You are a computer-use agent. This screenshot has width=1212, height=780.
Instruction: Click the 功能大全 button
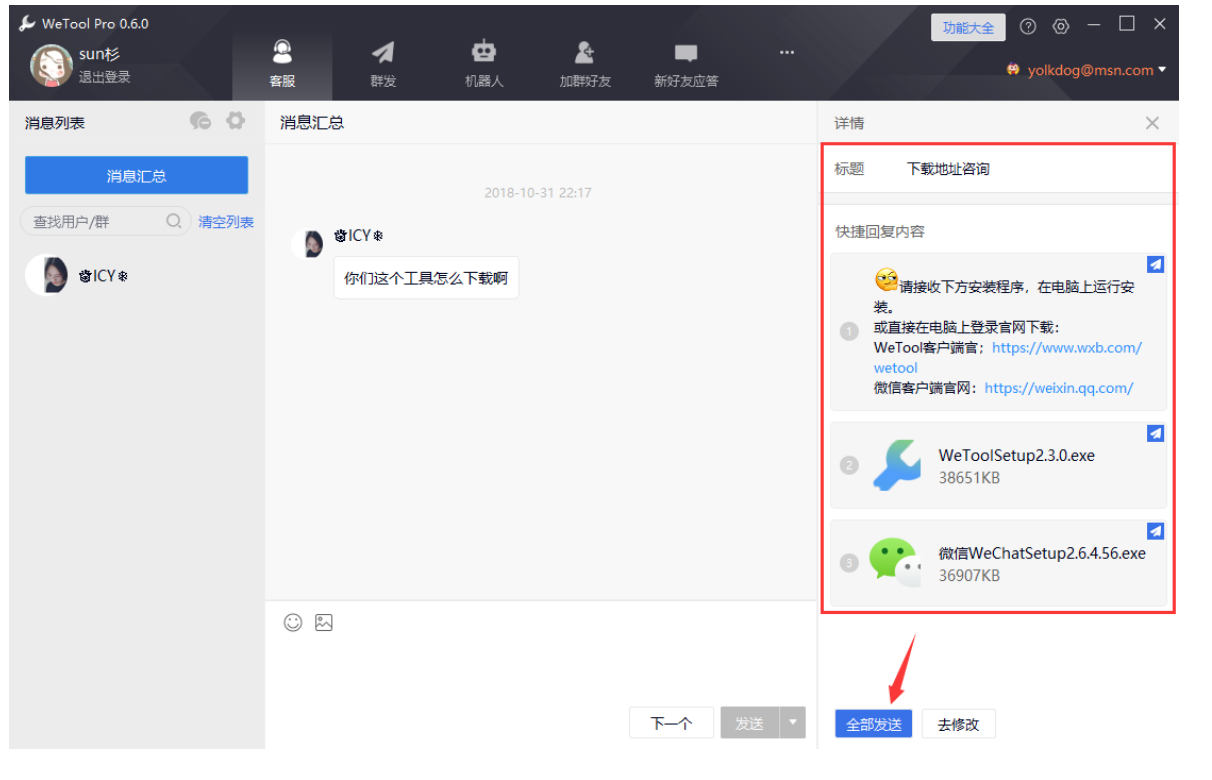(x=968, y=27)
